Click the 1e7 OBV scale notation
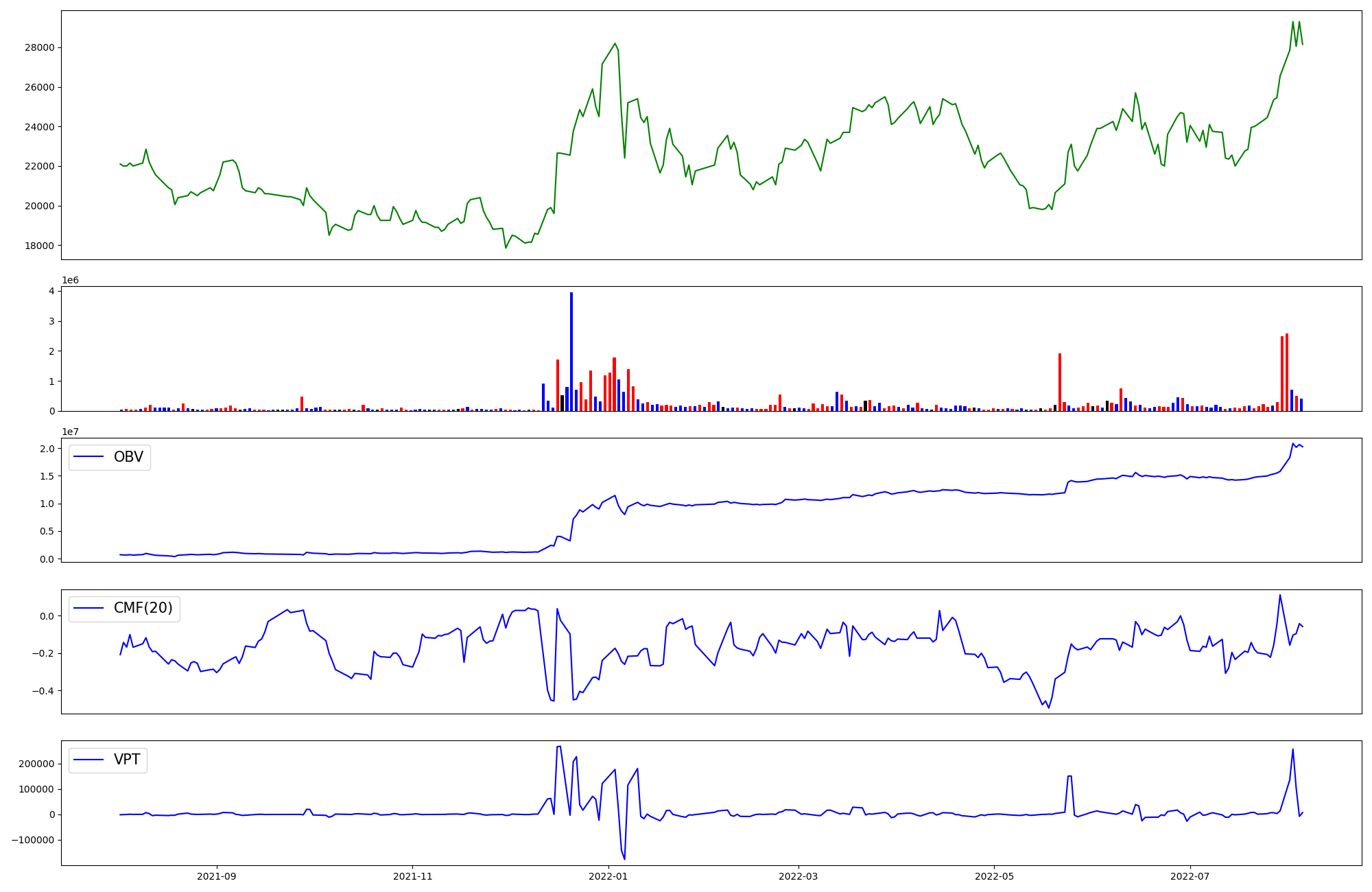The image size is (1372, 892). (x=70, y=432)
